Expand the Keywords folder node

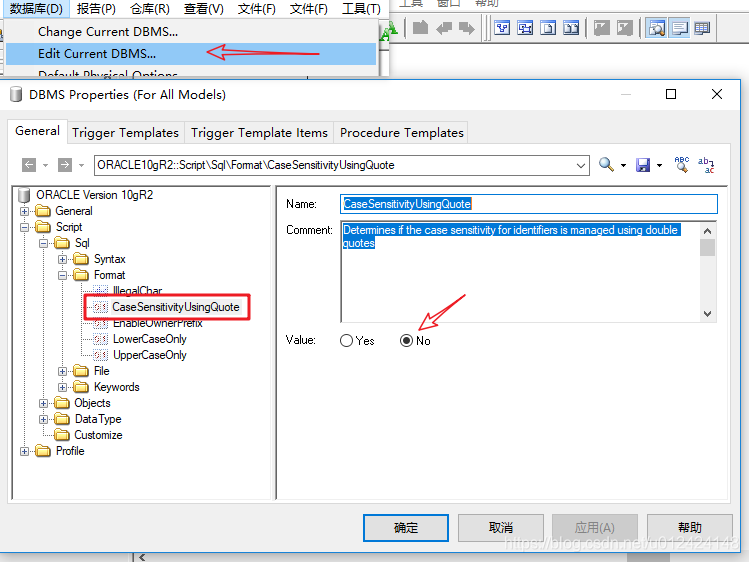63,387
